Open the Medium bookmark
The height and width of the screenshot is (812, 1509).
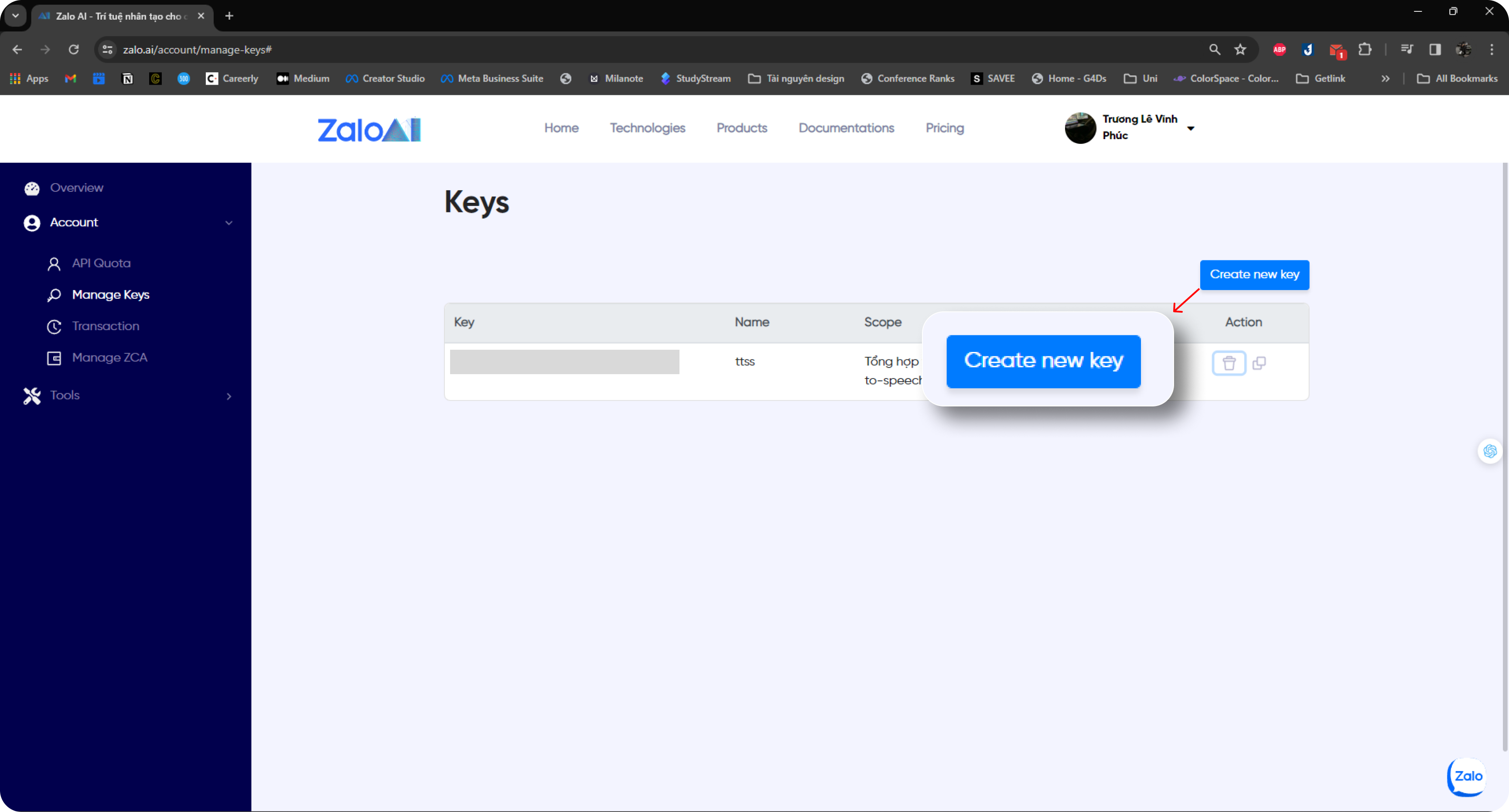303,78
